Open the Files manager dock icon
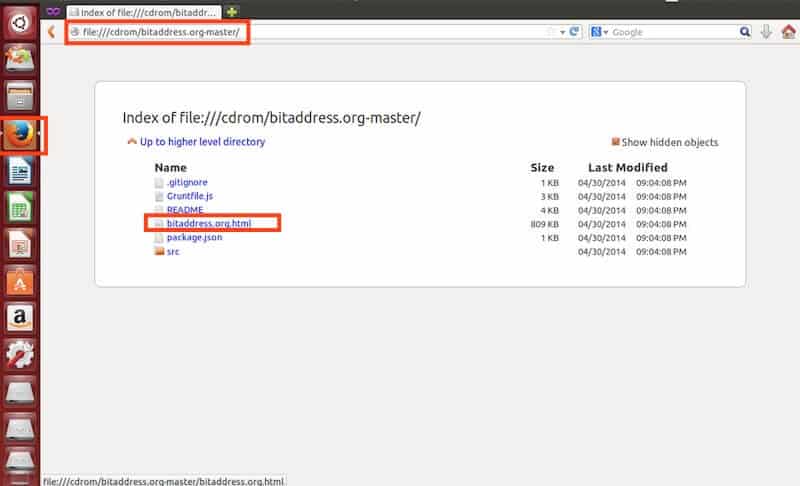 pos(19,96)
